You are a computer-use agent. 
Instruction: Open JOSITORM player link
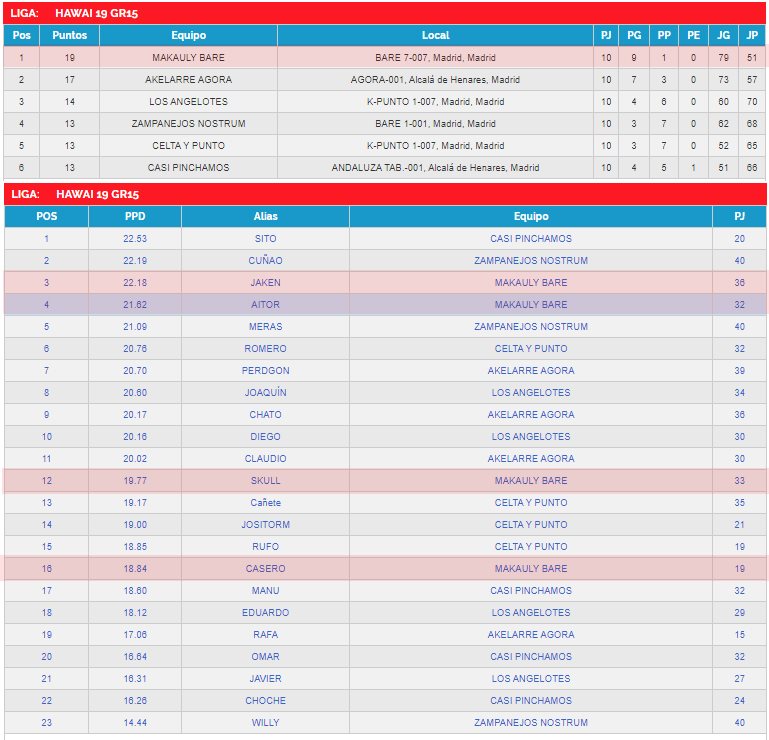tap(265, 525)
